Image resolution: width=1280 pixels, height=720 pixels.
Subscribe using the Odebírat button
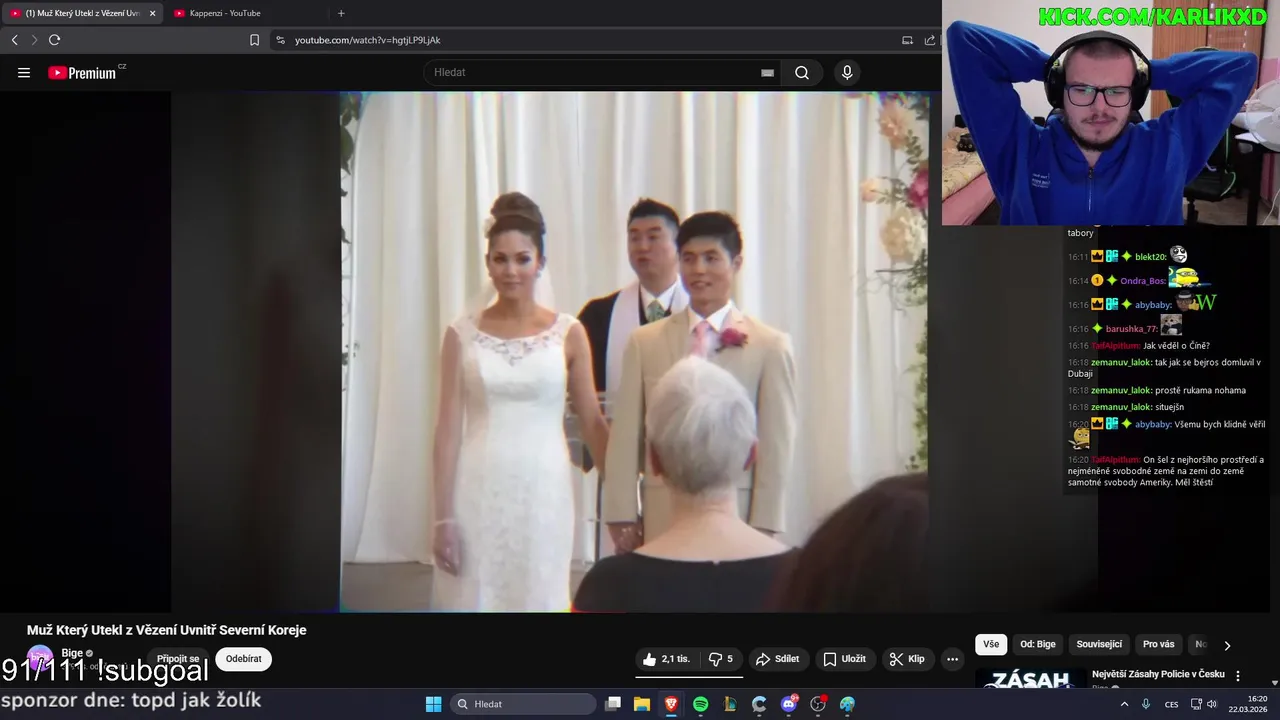pyautogui.click(x=243, y=659)
